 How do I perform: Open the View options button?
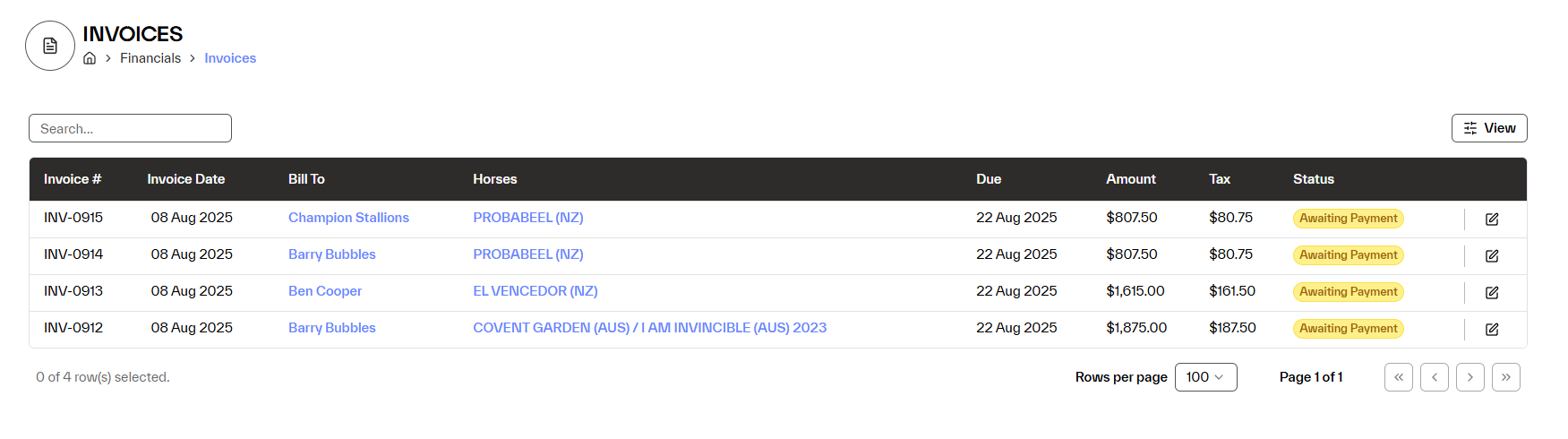tap(1489, 128)
